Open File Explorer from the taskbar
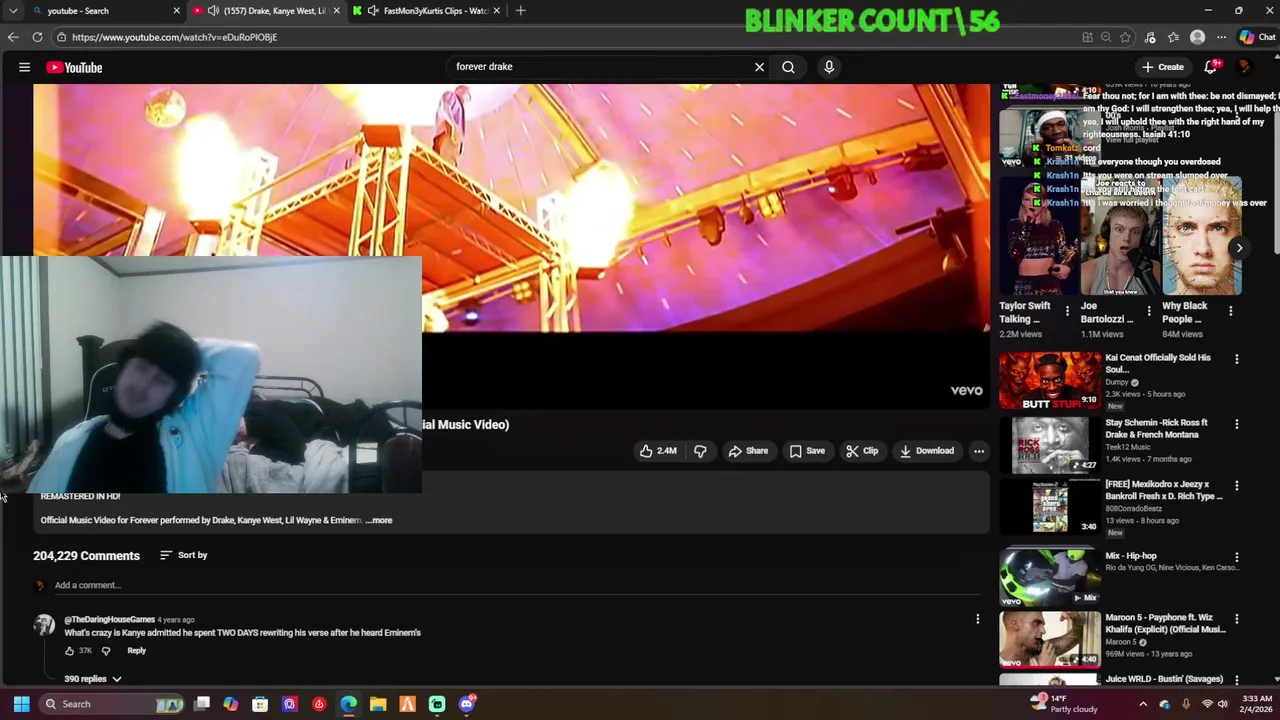1280x720 pixels. pyautogui.click(x=378, y=704)
